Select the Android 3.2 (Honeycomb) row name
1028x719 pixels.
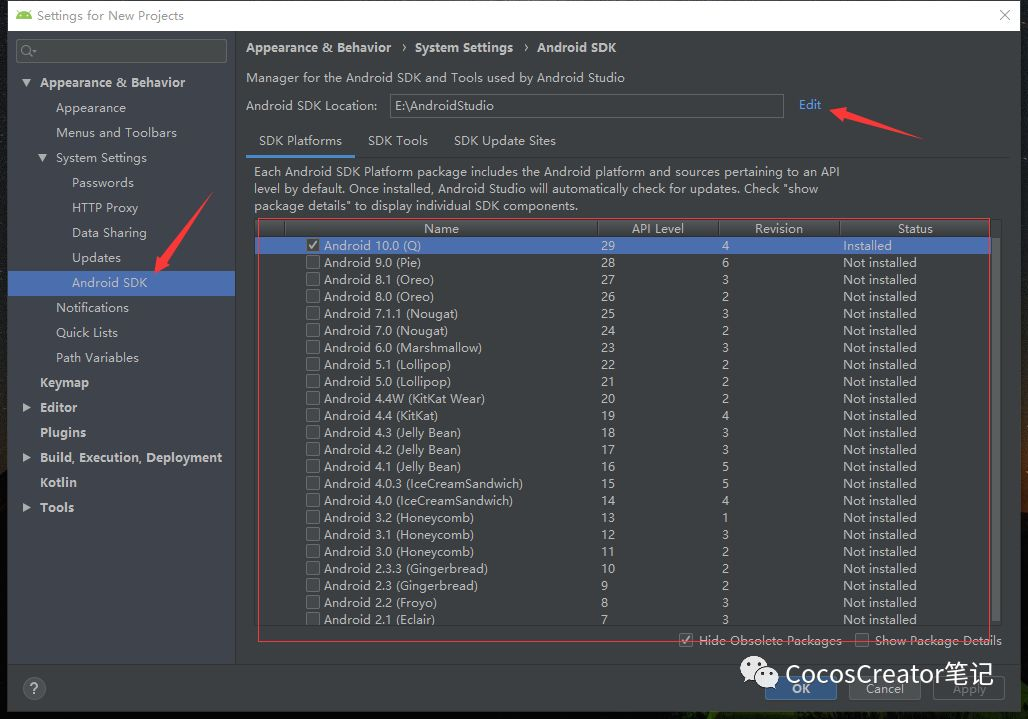click(x=399, y=518)
